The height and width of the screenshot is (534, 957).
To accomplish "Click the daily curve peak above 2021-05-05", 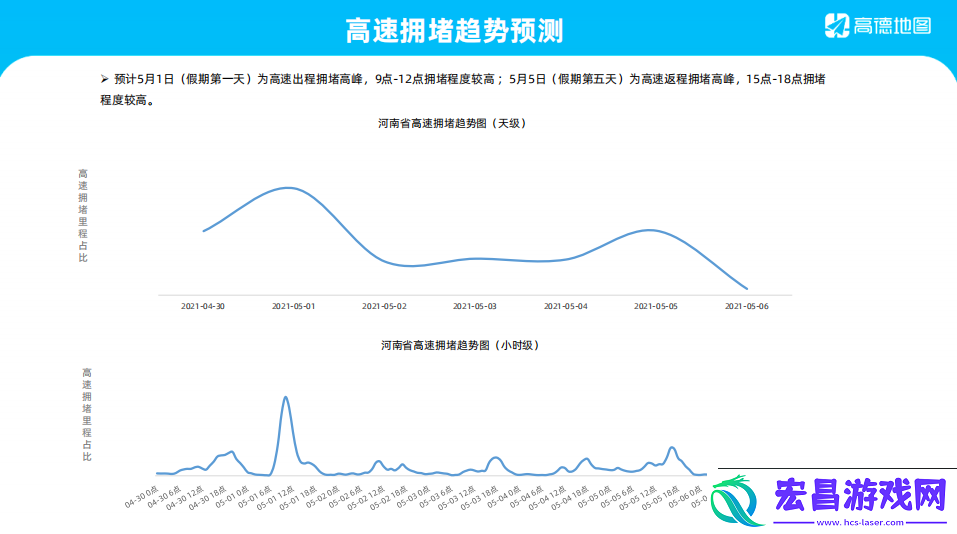I will coord(651,230).
